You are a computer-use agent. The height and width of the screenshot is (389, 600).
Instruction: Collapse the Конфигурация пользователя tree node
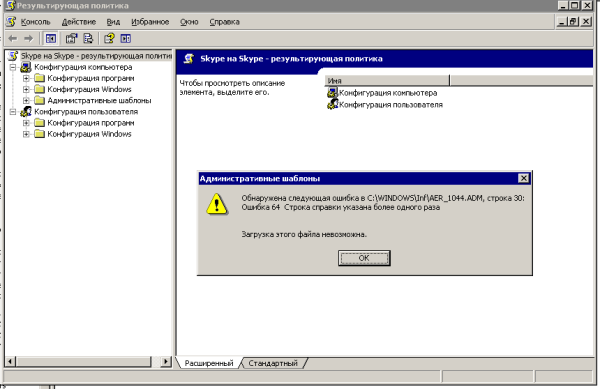(x=13, y=112)
